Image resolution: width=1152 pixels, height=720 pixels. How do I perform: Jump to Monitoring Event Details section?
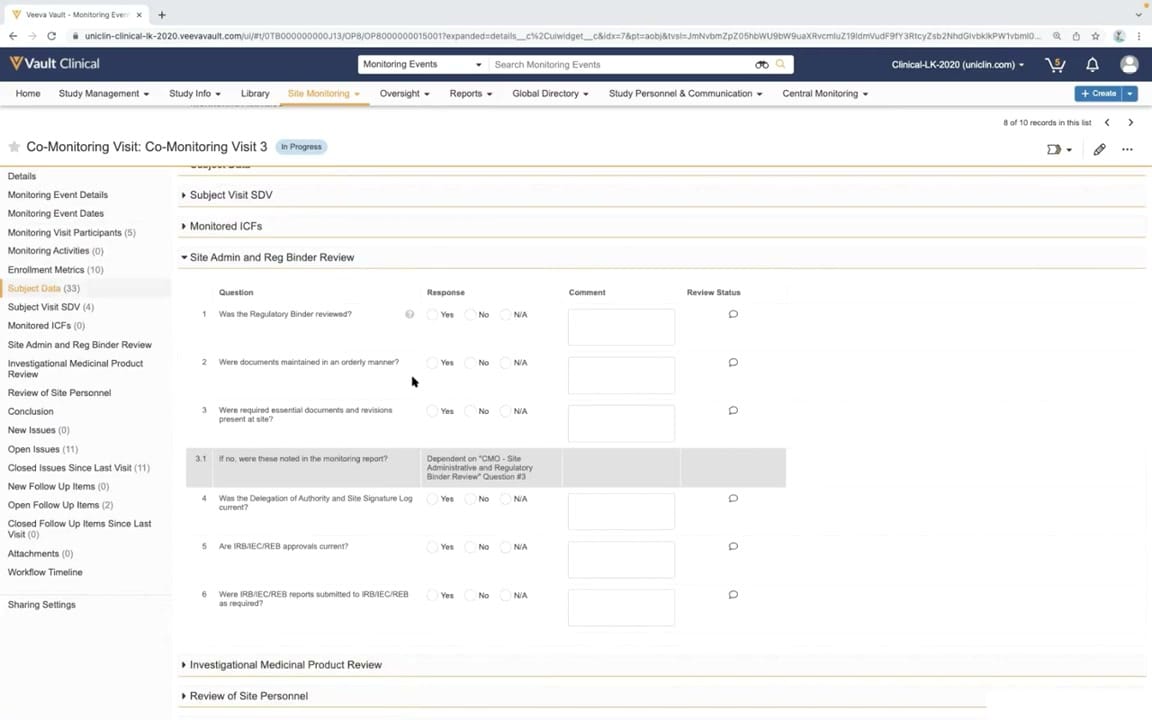click(x=57, y=195)
